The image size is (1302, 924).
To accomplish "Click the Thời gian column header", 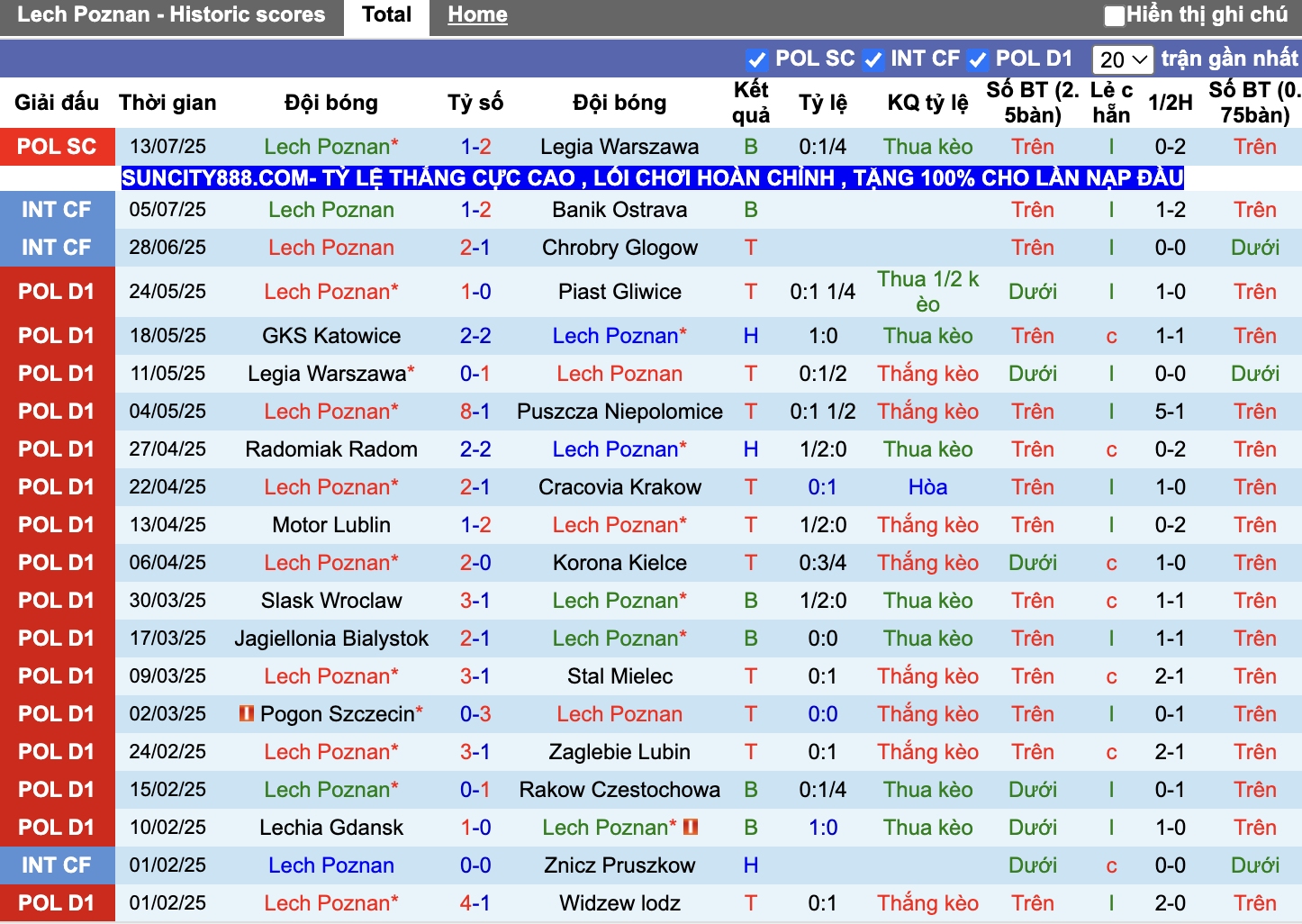I will click(x=167, y=103).
